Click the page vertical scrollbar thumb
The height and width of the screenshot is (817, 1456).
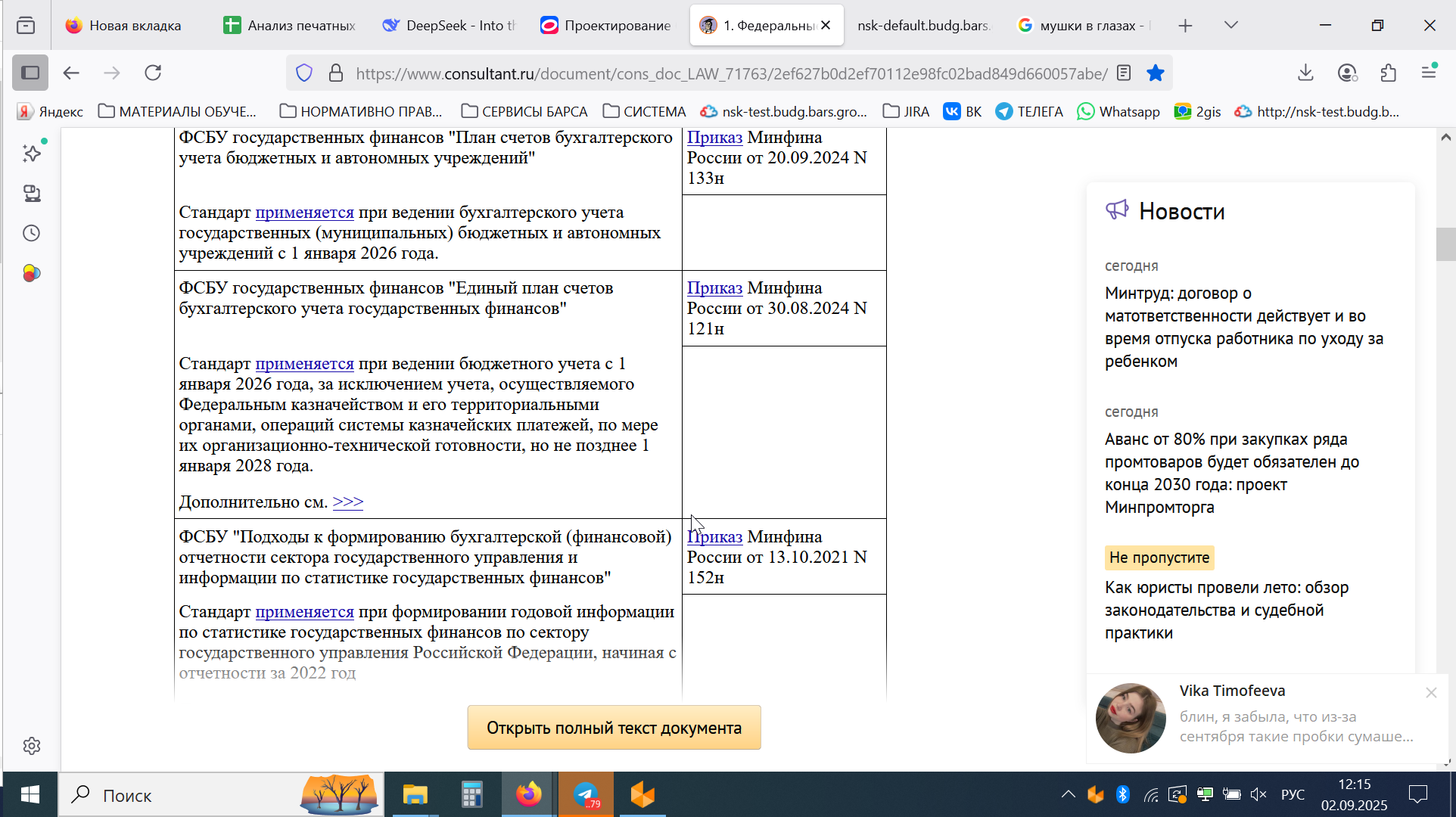click(x=1445, y=244)
